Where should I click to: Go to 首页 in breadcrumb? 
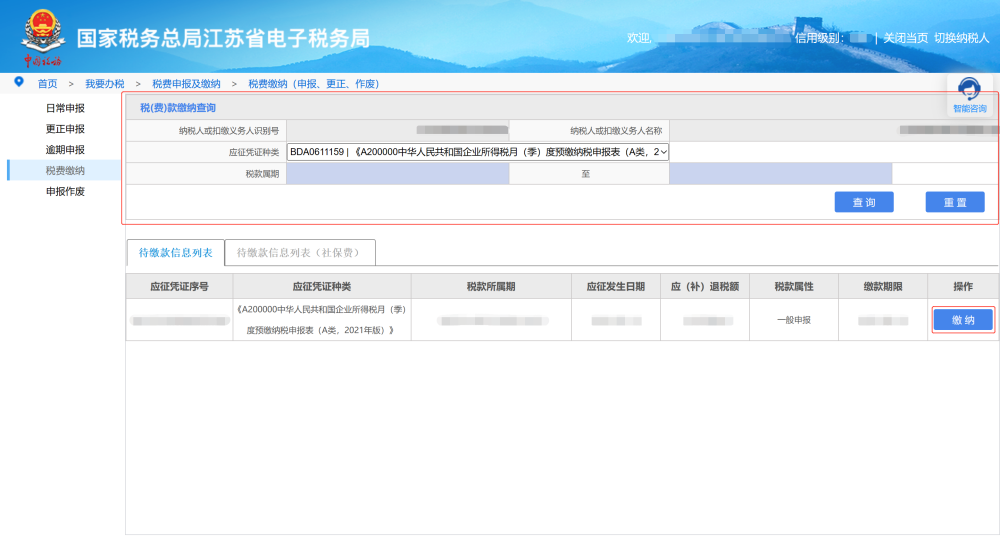click(x=47, y=84)
